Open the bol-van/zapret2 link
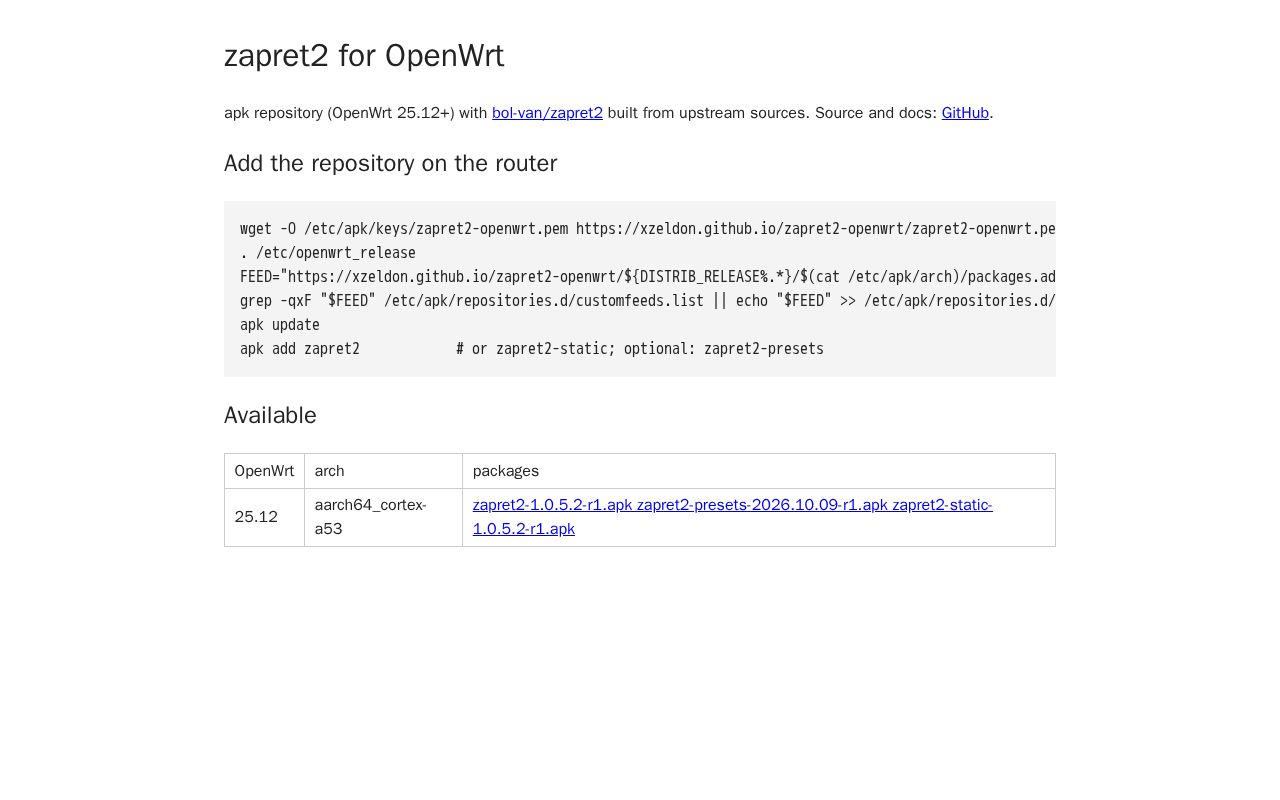The height and width of the screenshot is (800, 1280). pos(547,113)
